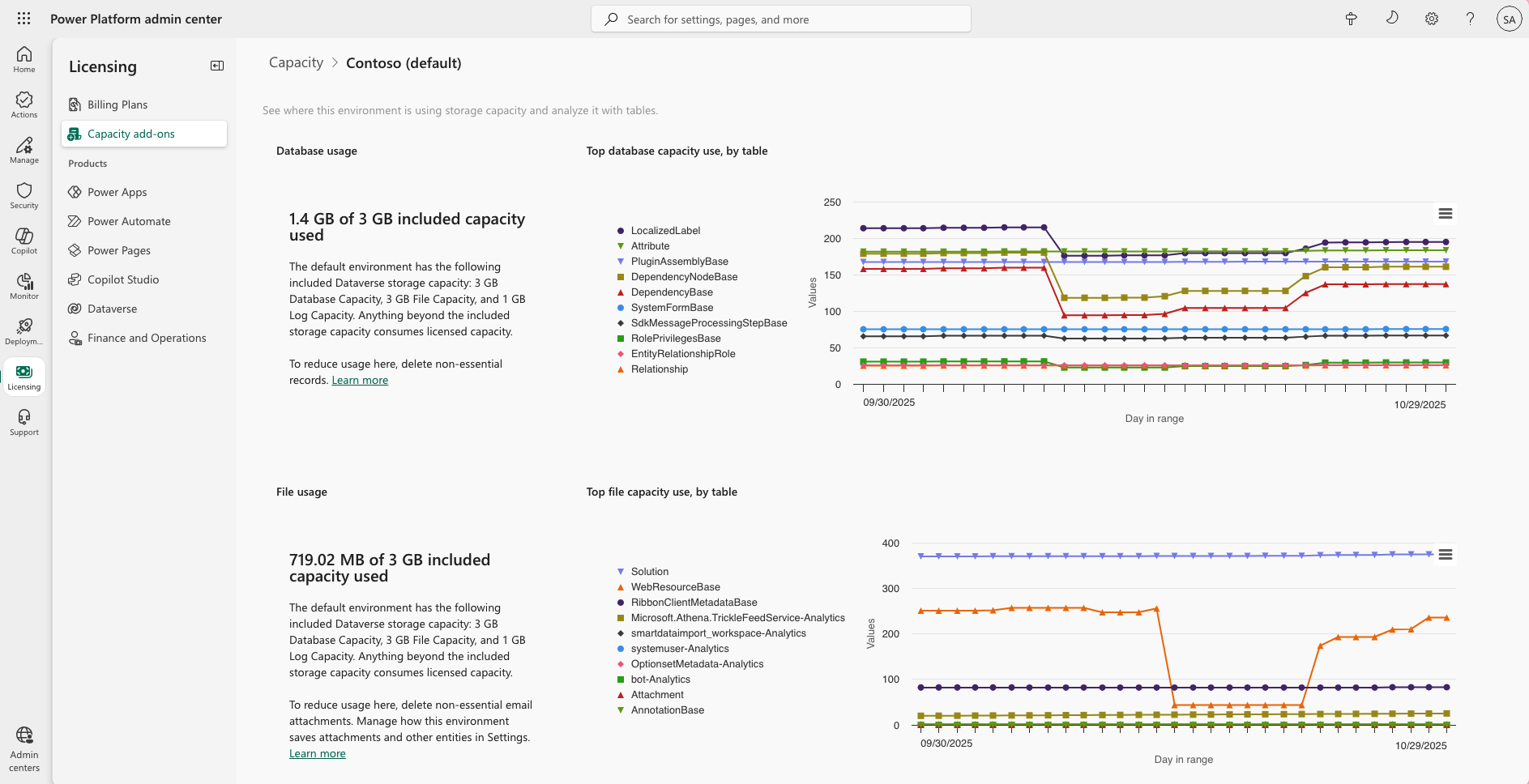1529x784 pixels.
Task: Select Capacity add-ons in the sidebar
Action: (x=130, y=134)
